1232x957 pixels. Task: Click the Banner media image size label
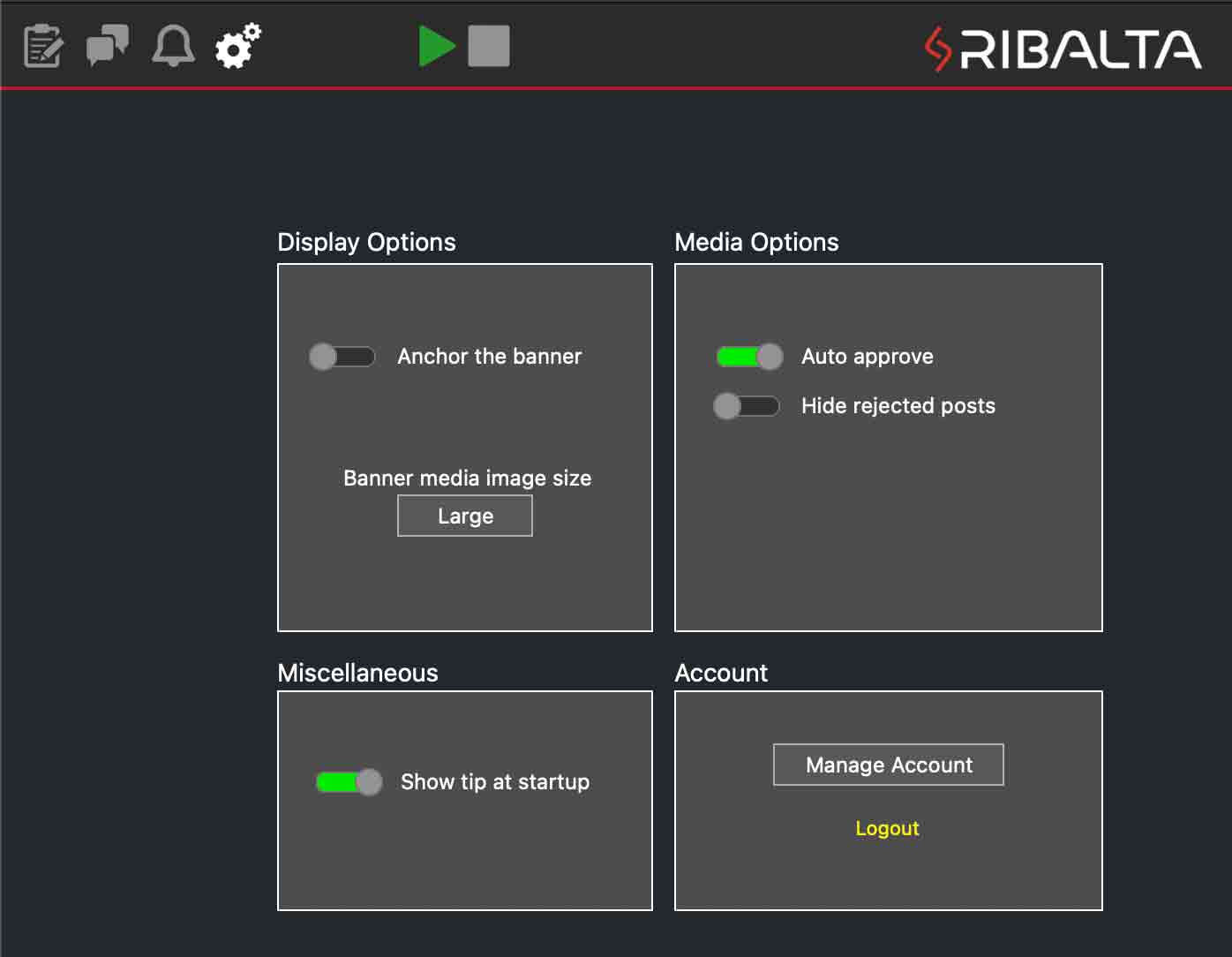(x=467, y=478)
